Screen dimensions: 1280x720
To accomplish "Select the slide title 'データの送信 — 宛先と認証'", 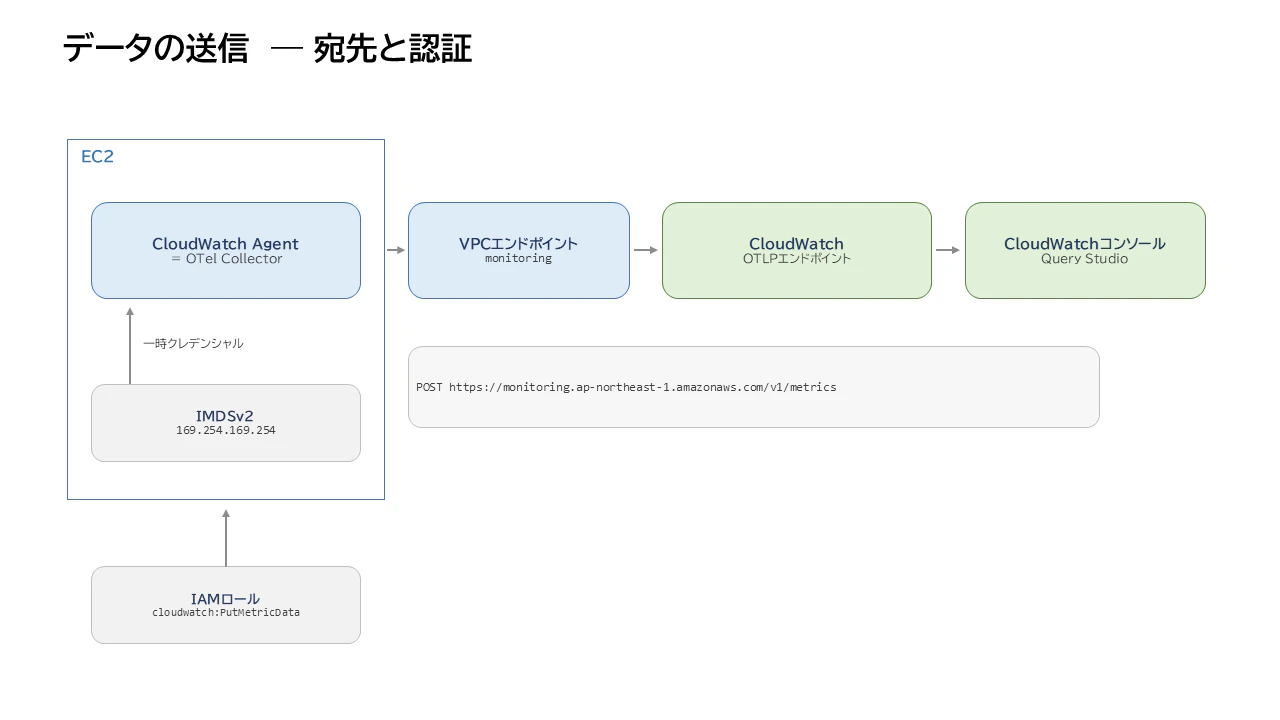I will click(267, 48).
